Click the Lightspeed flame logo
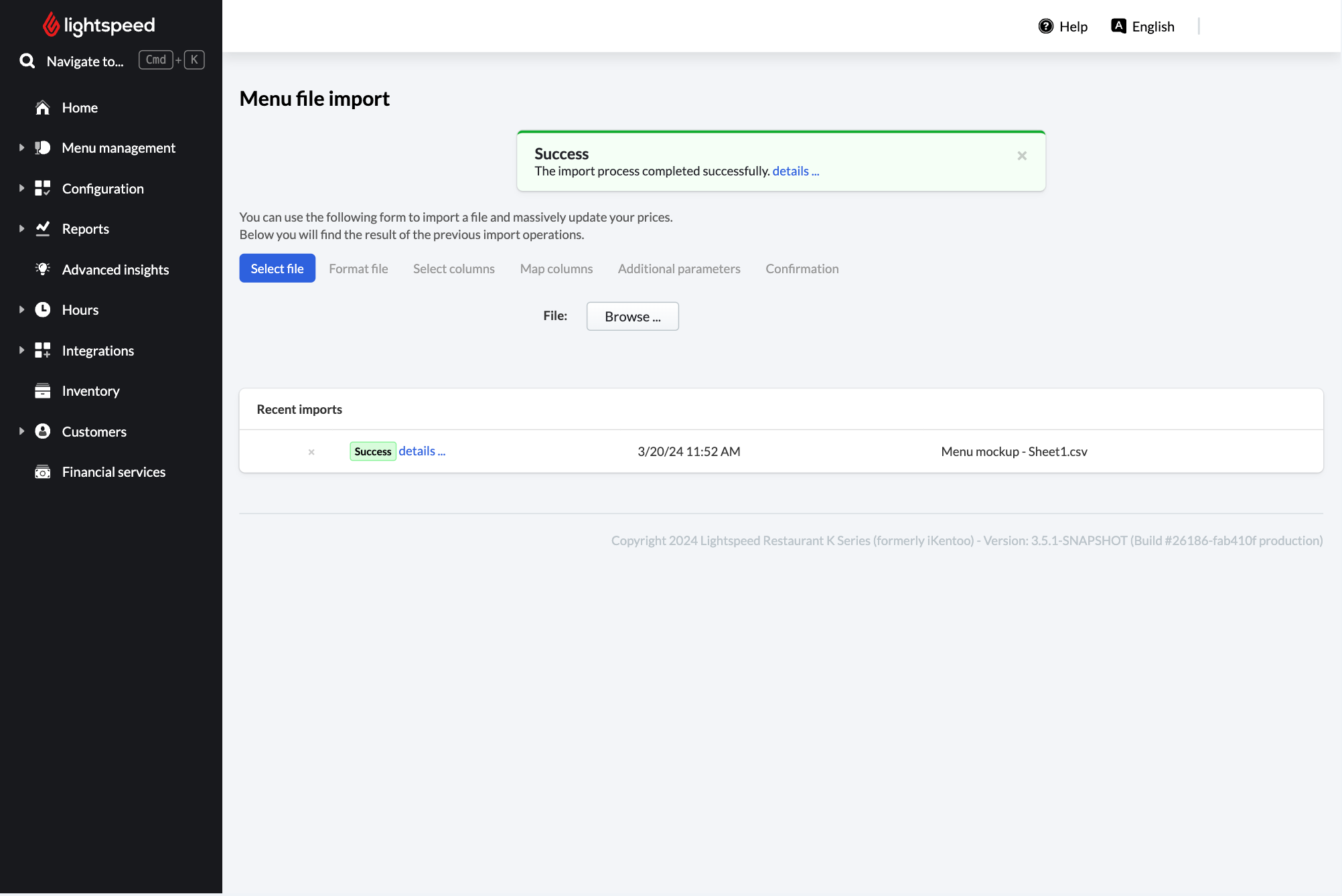Image resolution: width=1342 pixels, height=896 pixels. coord(51,25)
